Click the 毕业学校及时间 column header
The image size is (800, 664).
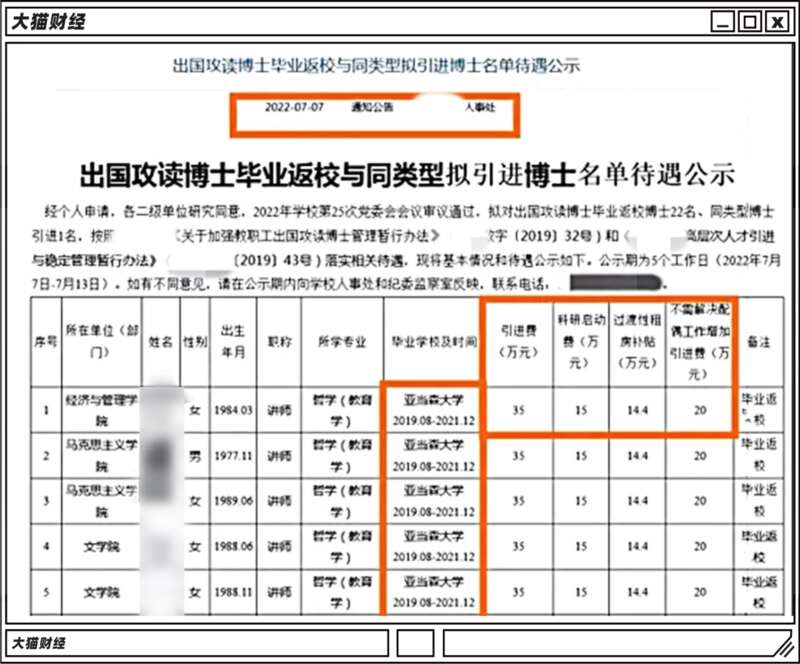tap(434, 341)
